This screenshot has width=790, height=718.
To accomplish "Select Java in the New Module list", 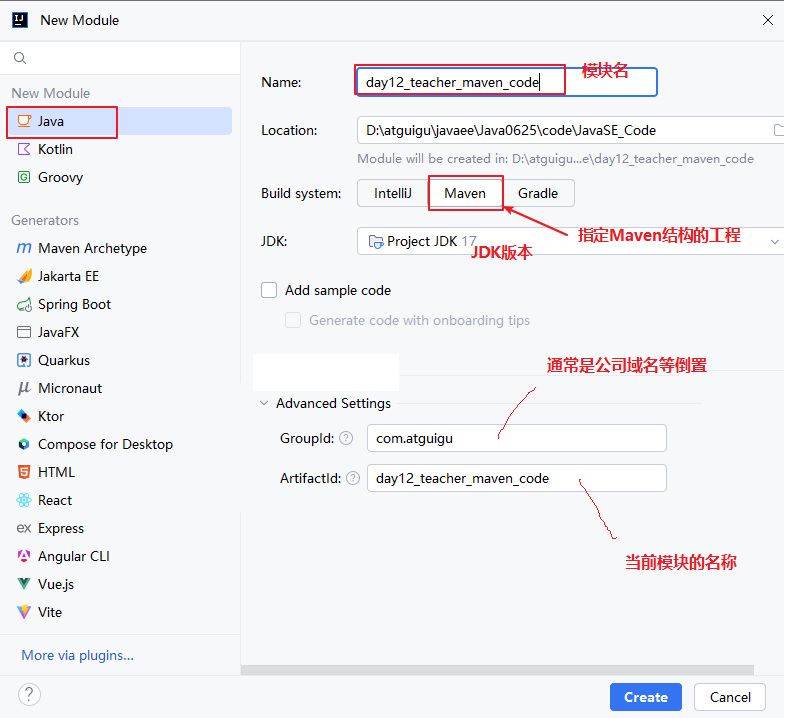I will coord(119,121).
